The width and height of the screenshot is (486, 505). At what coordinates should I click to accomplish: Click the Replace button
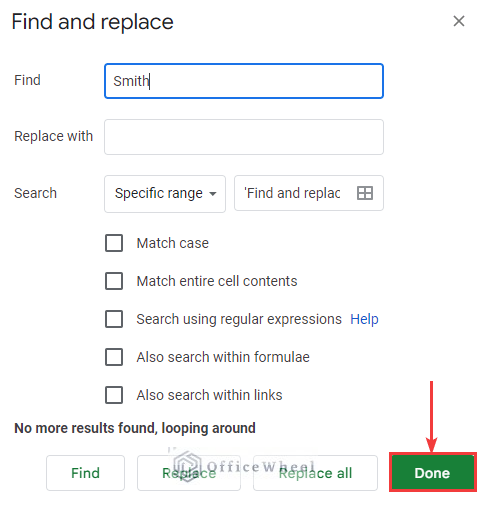pos(189,473)
